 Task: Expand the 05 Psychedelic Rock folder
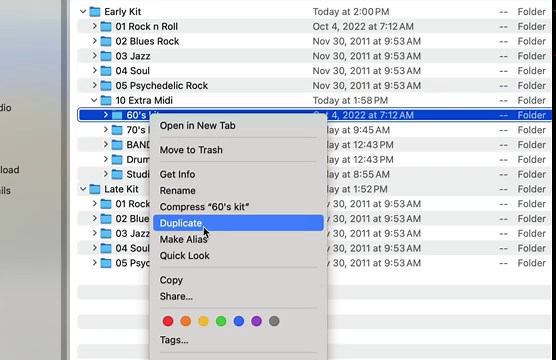94,85
